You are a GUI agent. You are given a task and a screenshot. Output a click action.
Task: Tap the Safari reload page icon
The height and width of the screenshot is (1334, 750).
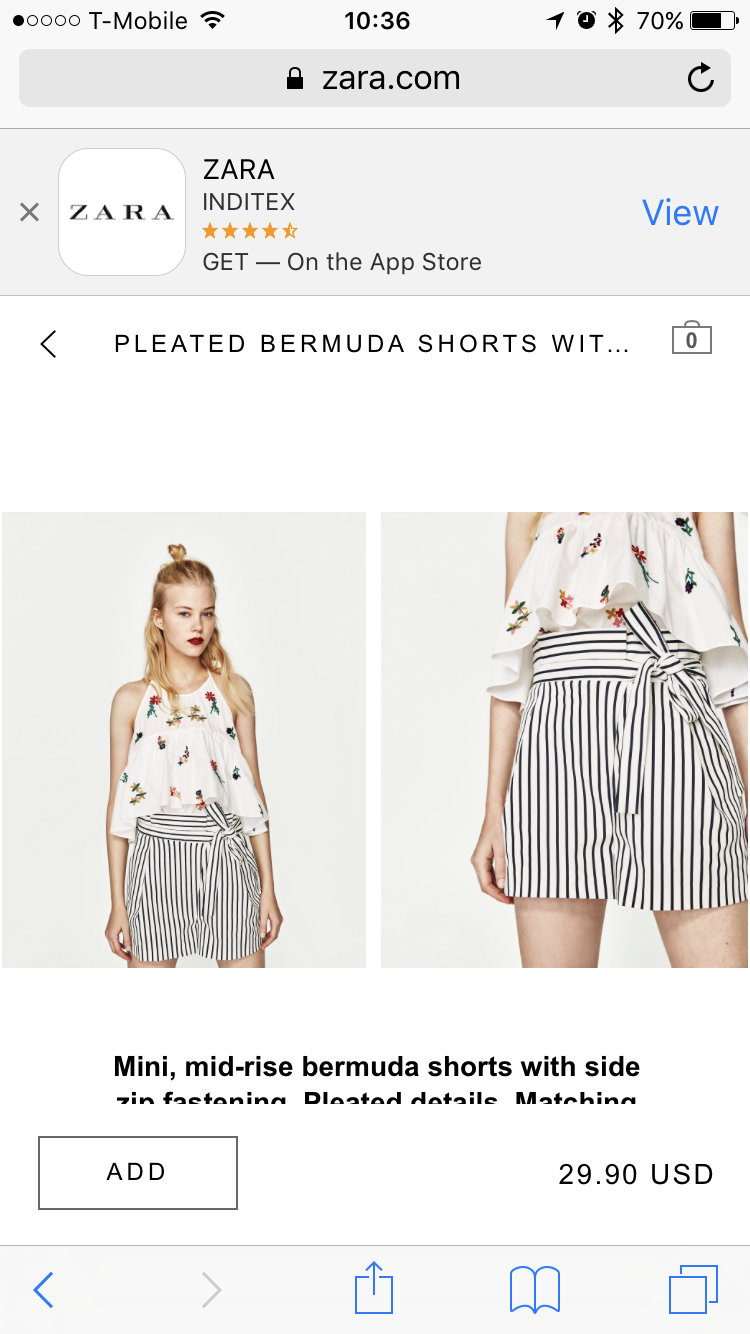[x=701, y=78]
